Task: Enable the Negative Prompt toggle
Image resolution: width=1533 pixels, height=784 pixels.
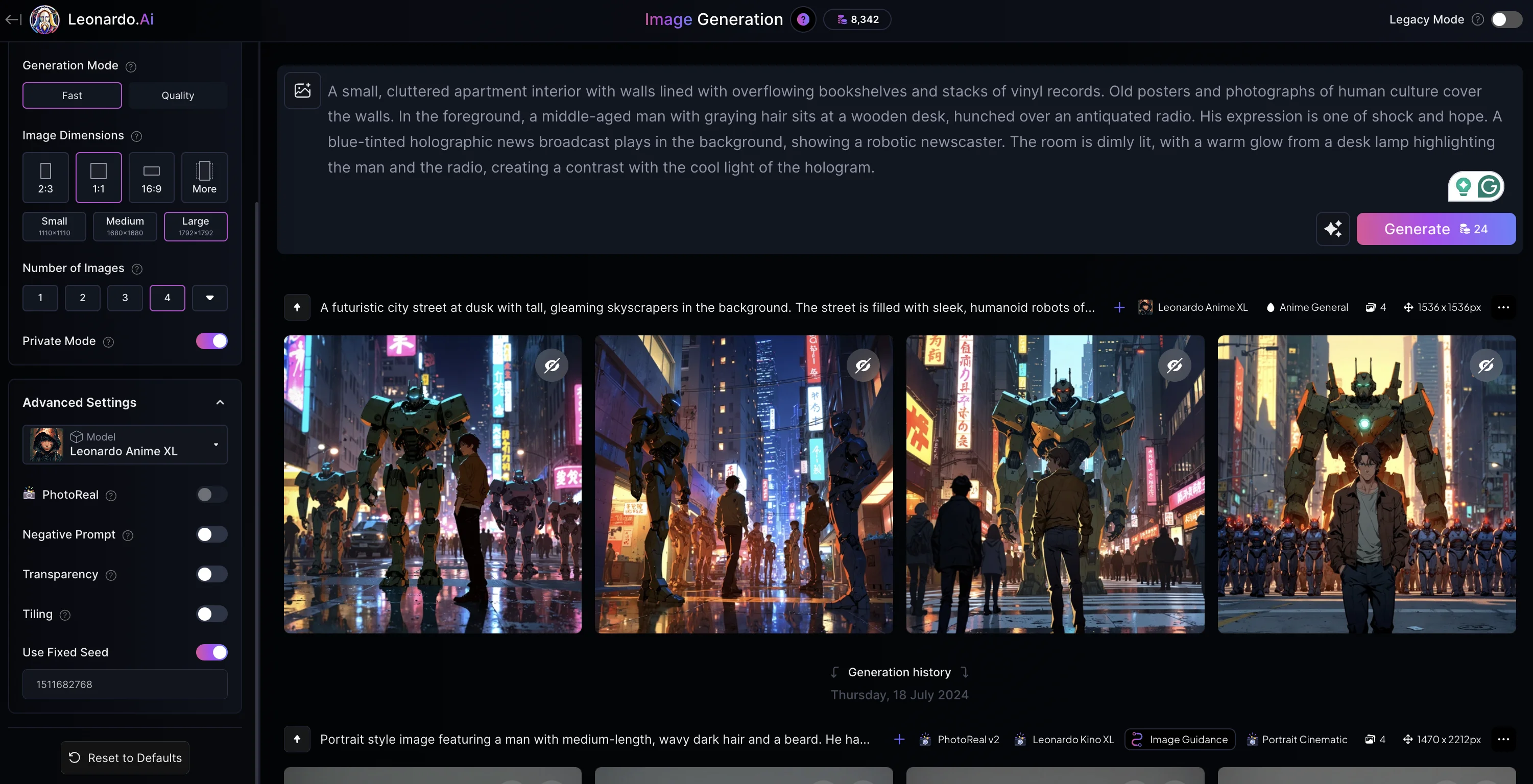Action: 212,534
